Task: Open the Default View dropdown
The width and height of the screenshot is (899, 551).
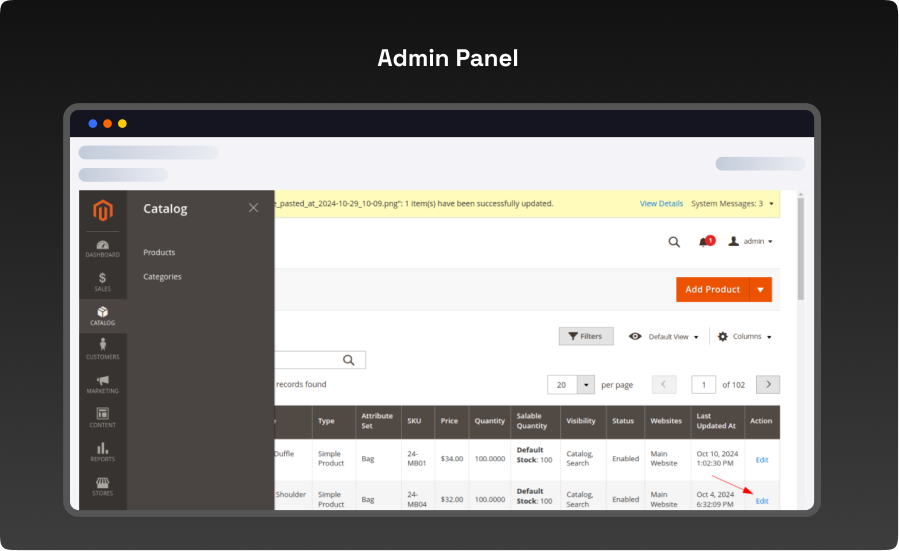Action: coord(664,337)
